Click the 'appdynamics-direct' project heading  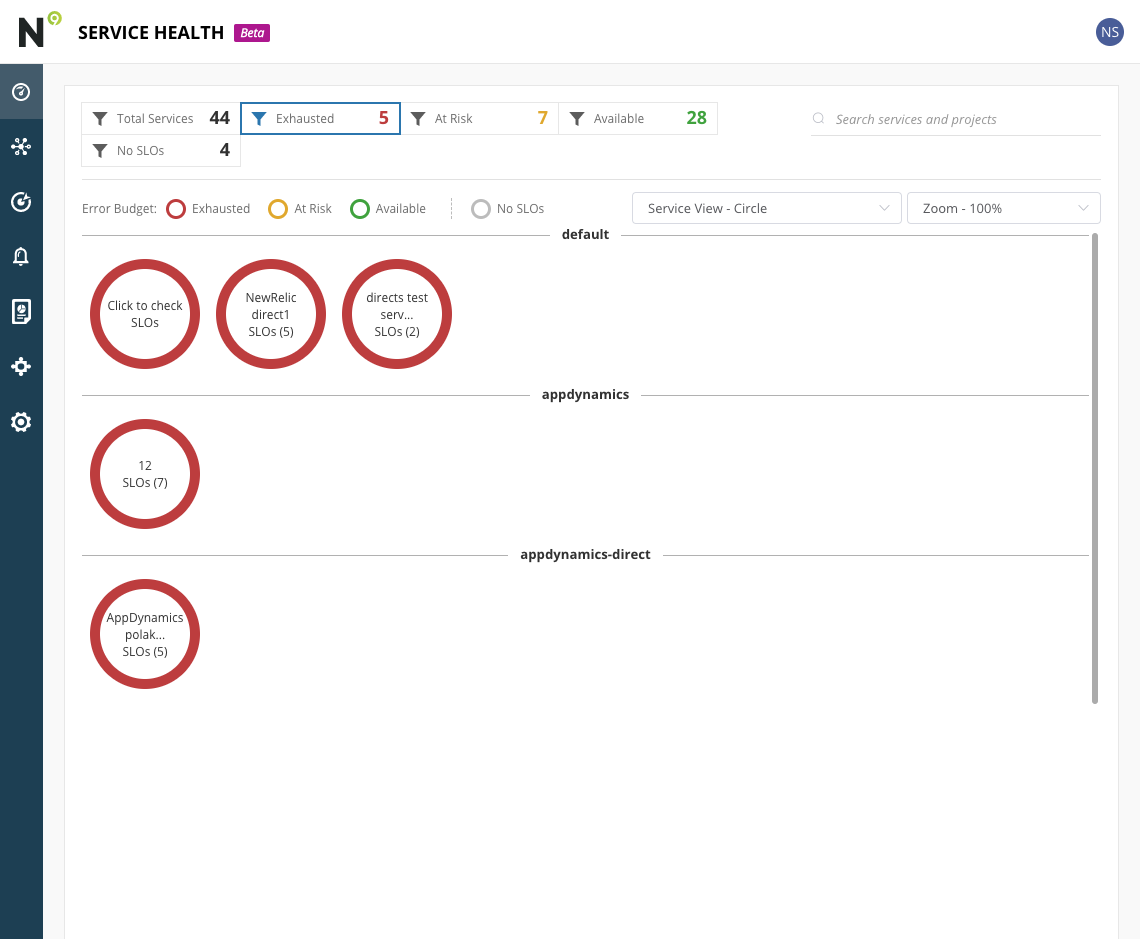[x=585, y=554]
